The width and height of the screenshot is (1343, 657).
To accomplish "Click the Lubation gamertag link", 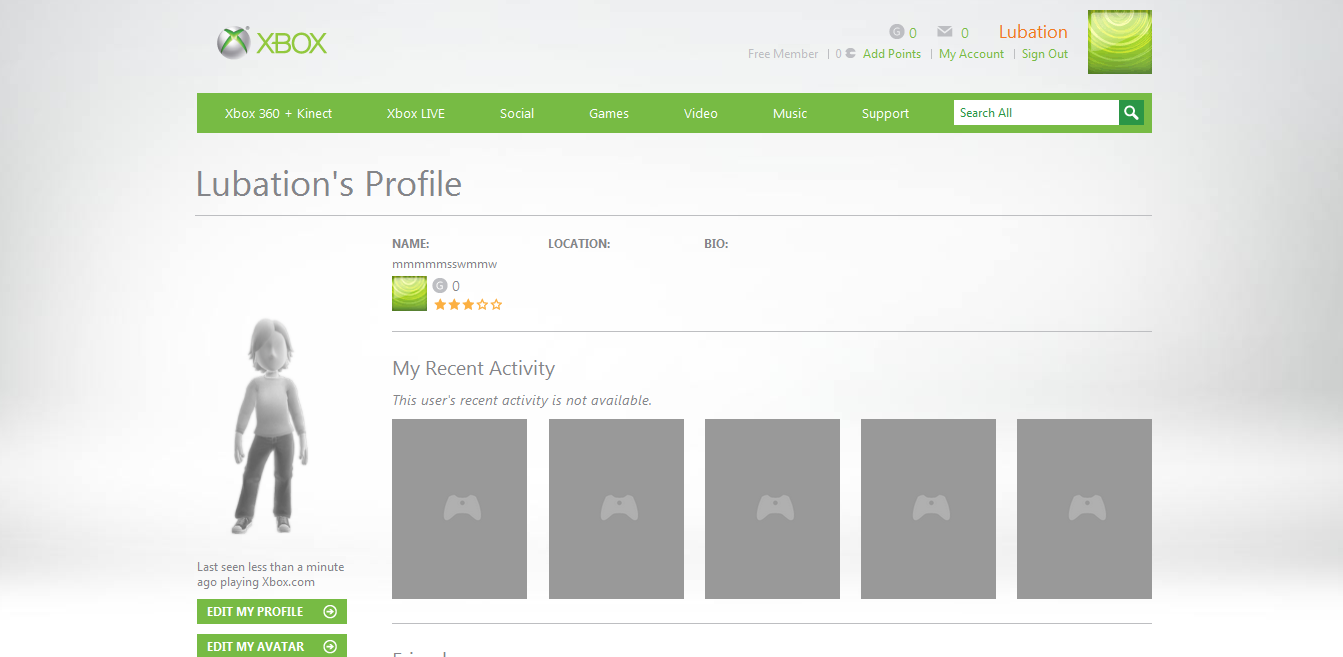I will click(x=1033, y=32).
